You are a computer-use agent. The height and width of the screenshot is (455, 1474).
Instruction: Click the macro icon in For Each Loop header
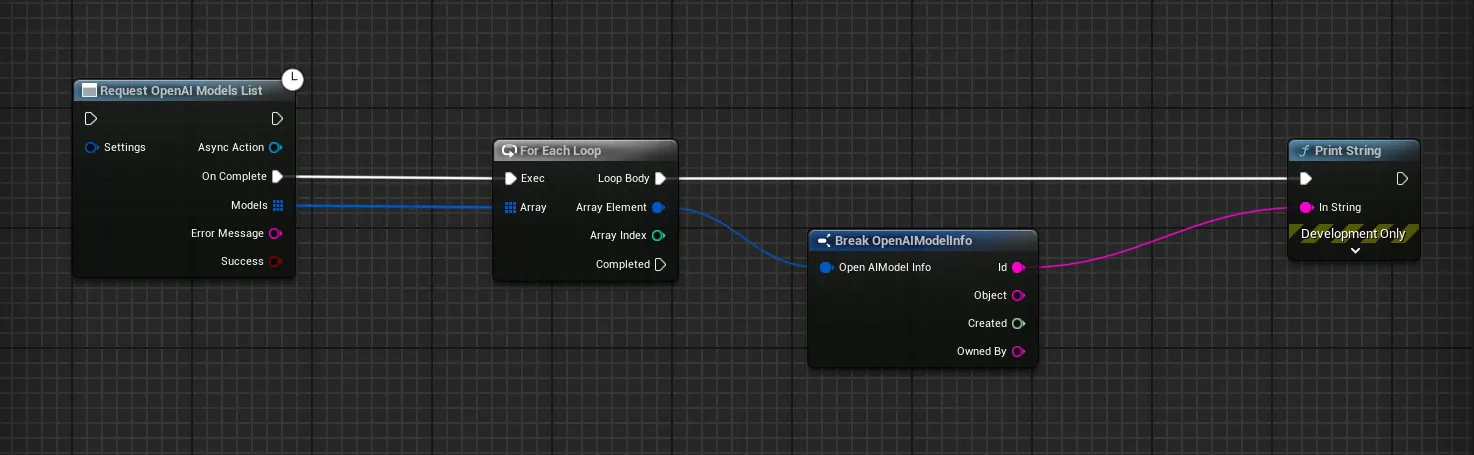pyautogui.click(x=509, y=151)
